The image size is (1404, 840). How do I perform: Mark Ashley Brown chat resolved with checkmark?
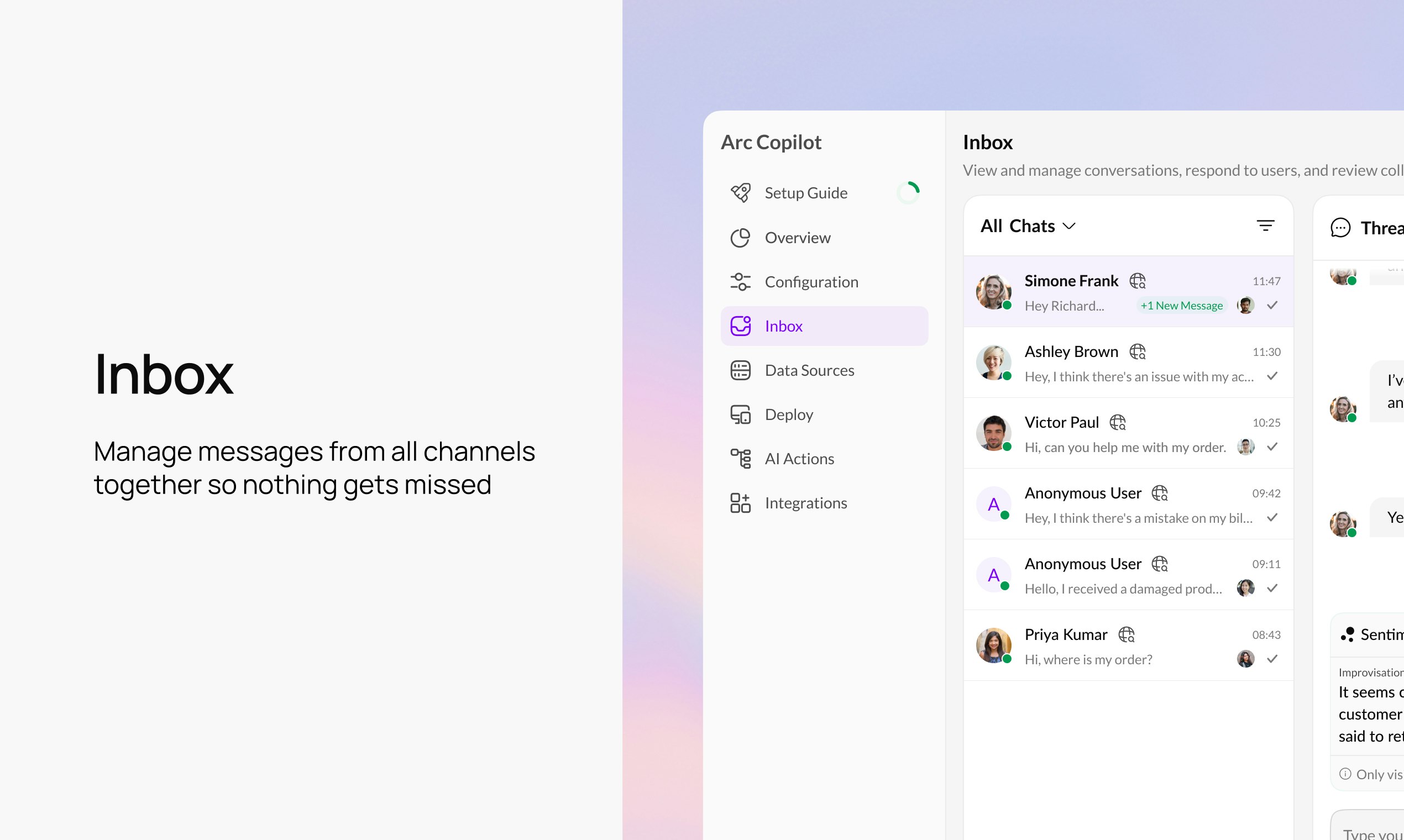[x=1272, y=376]
